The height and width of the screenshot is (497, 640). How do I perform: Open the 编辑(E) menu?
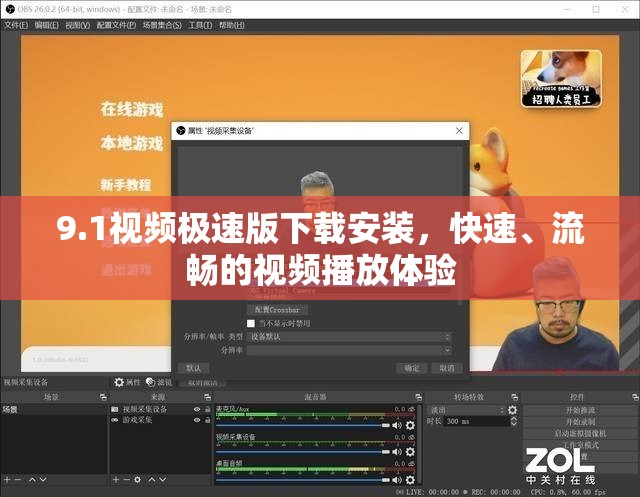47,25
